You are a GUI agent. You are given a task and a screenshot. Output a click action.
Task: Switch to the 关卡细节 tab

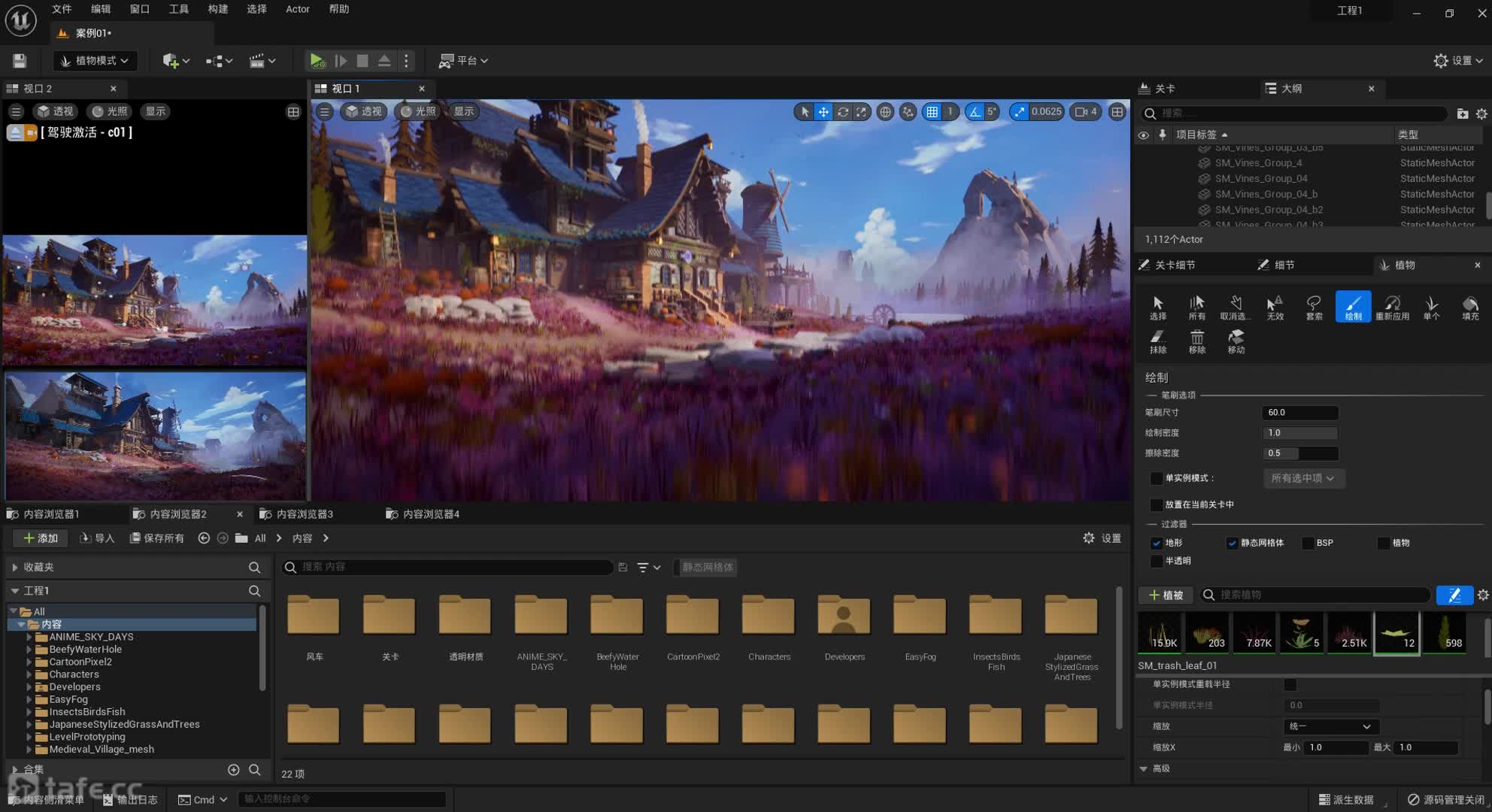(1174, 265)
